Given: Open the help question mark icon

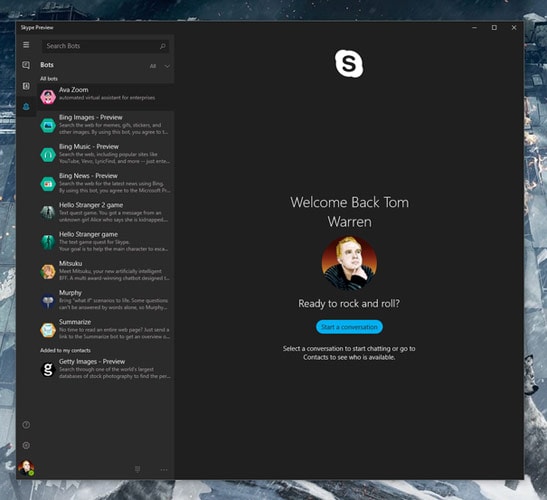Looking at the screenshot, I should [26, 425].
